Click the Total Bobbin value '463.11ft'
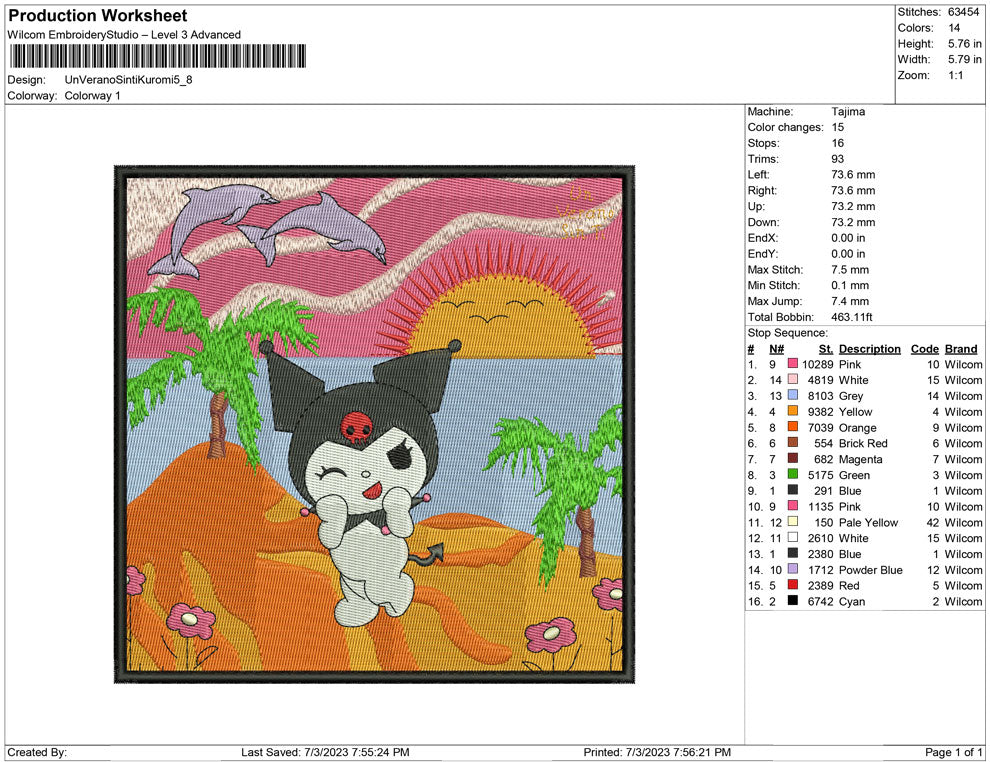The height and width of the screenshot is (762, 990). (852, 317)
